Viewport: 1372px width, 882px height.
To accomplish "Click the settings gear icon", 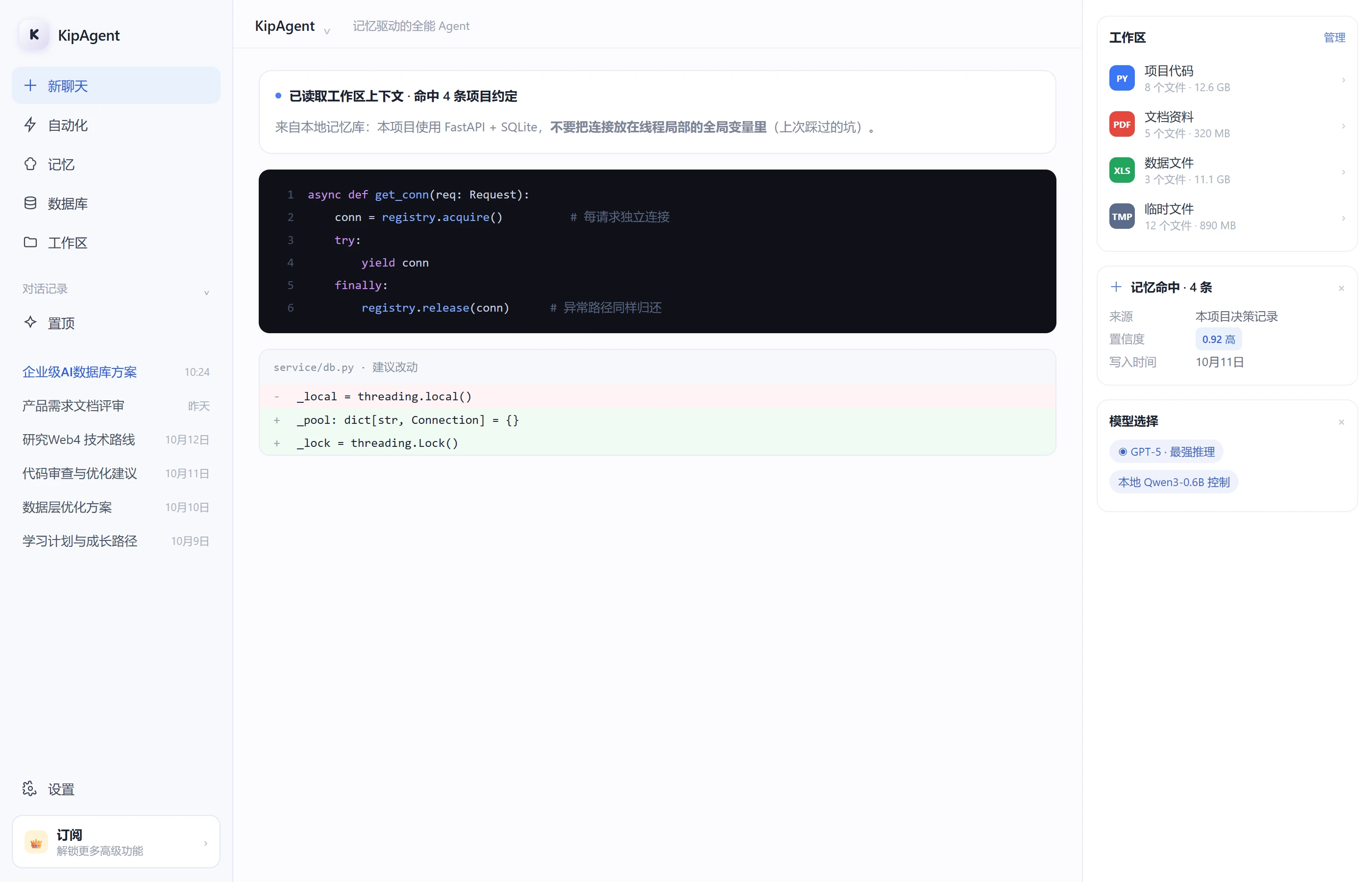I will (x=30, y=788).
